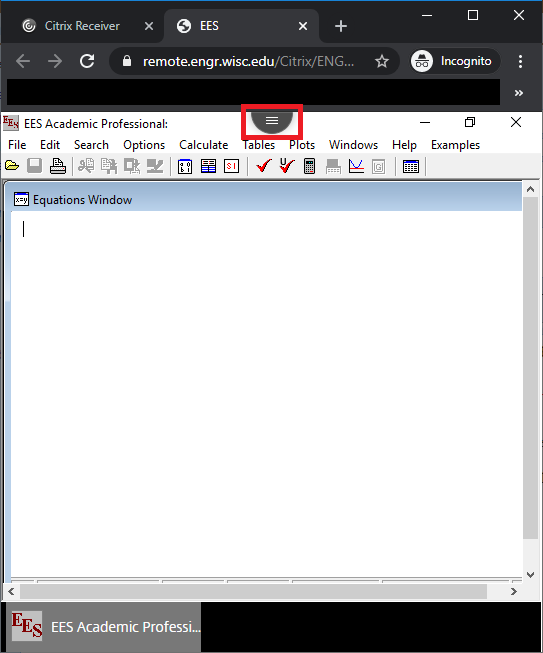Screen dimensions: 543x653
Task: Click the Open file folder icon
Action: (12, 166)
